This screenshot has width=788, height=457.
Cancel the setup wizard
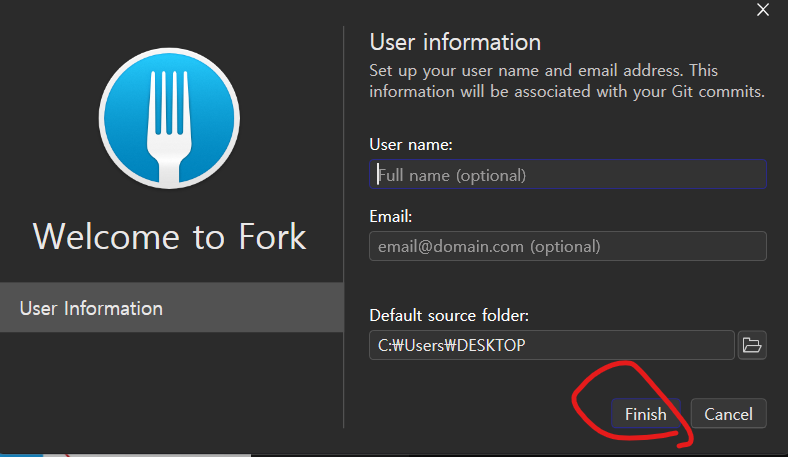coord(728,414)
